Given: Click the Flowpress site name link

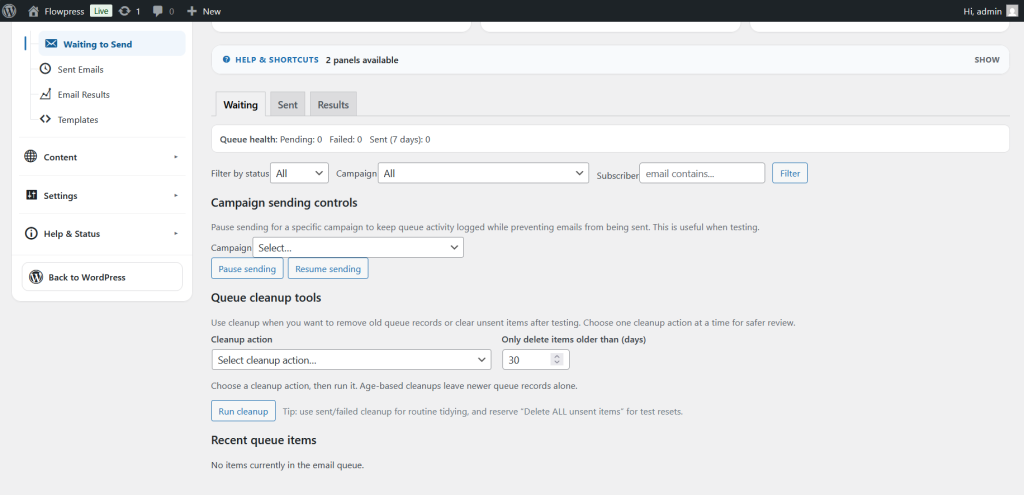Looking at the screenshot, I should [64, 11].
